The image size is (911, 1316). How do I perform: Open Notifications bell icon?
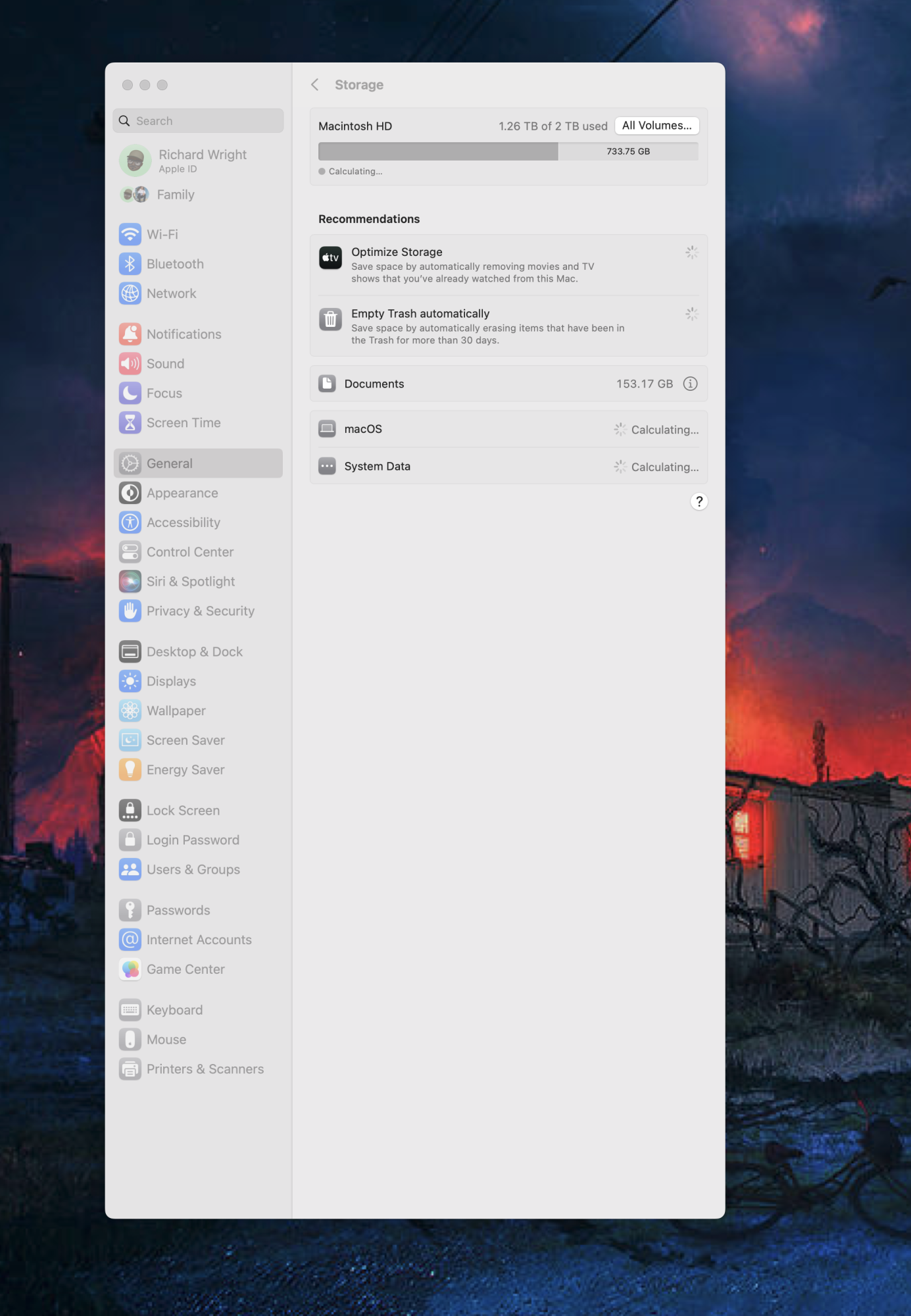[x=130, y=334]
